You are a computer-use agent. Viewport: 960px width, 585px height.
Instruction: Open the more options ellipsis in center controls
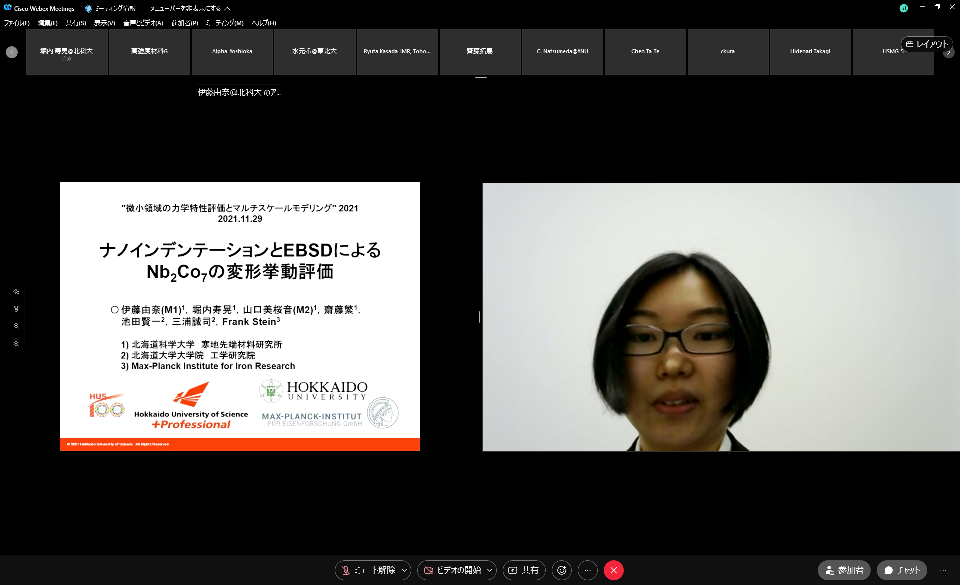click(588, 570)
